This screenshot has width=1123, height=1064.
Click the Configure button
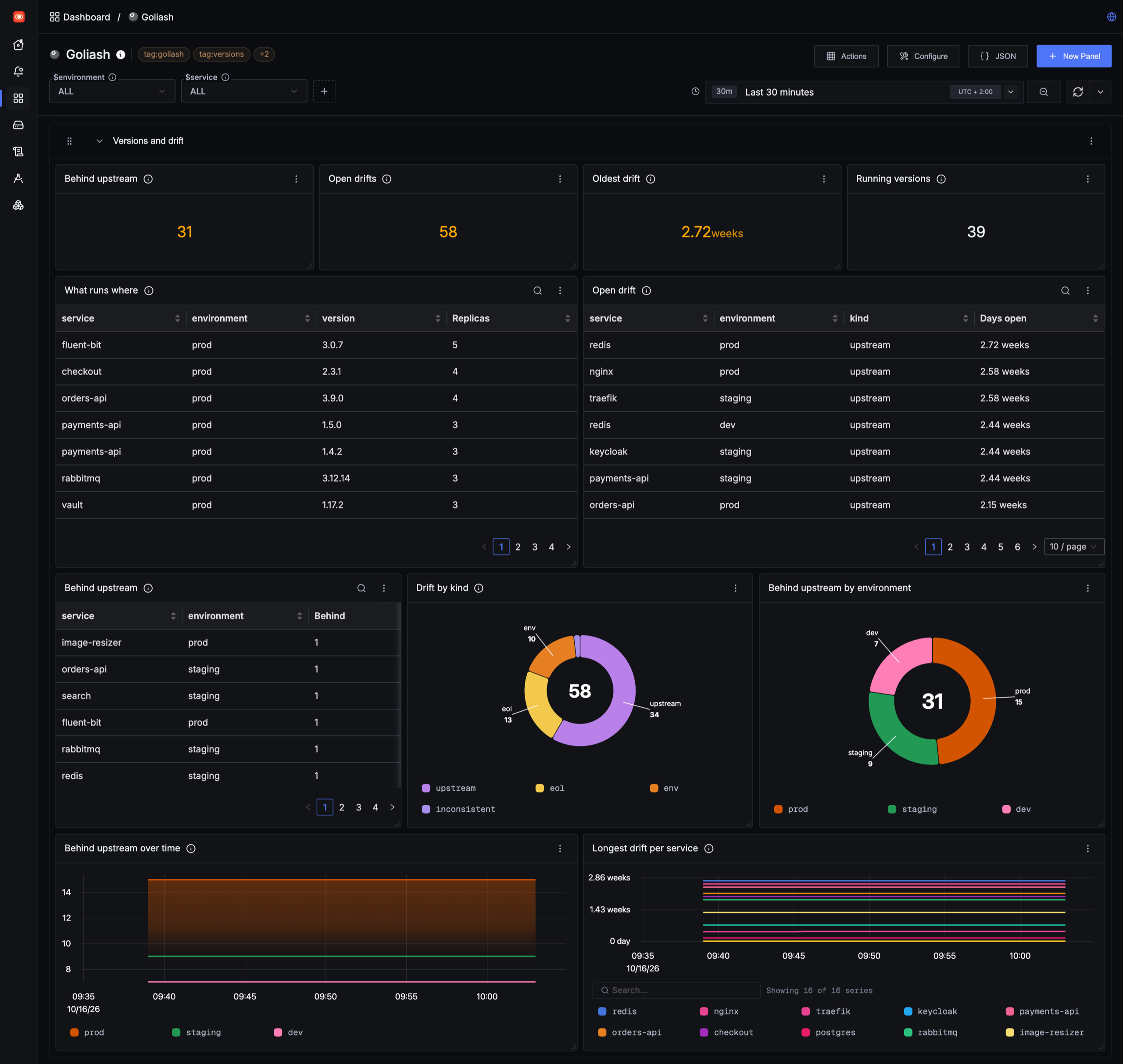click(x=923, y=56)
